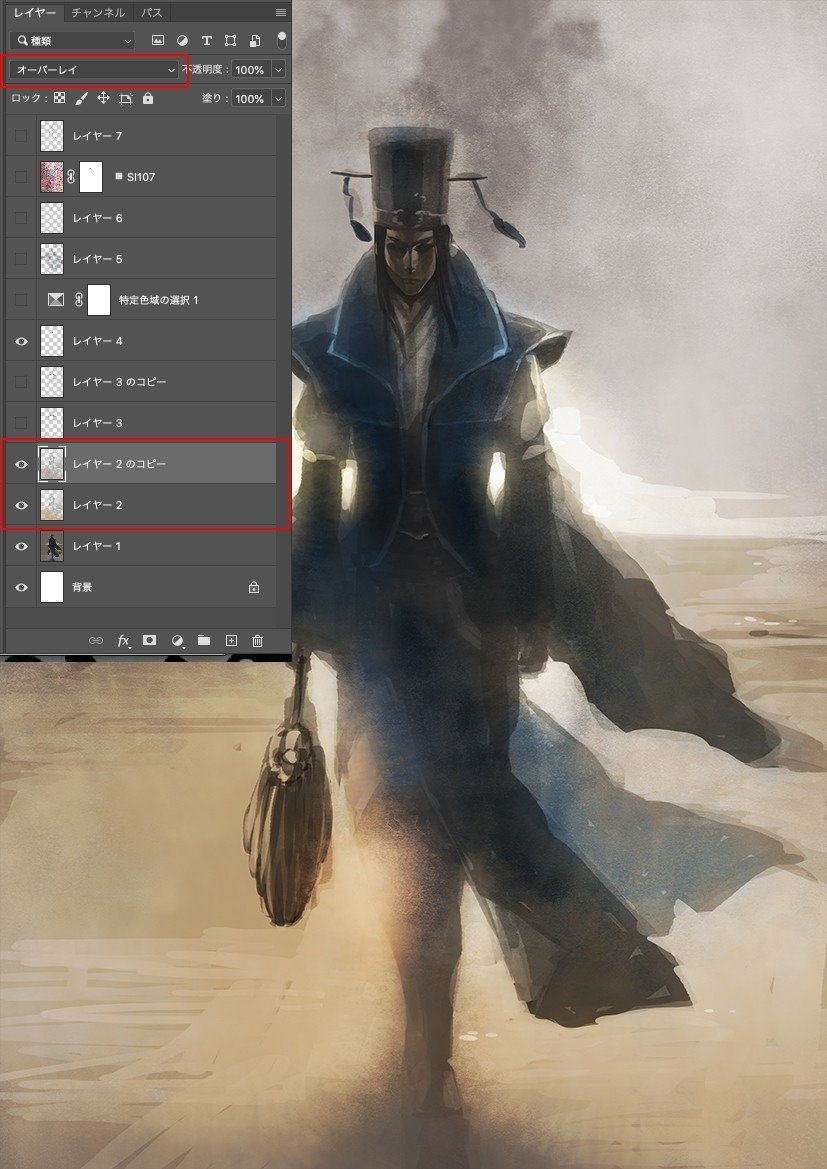
Task: Click the 塗り value field
Action: coord(251,98)
